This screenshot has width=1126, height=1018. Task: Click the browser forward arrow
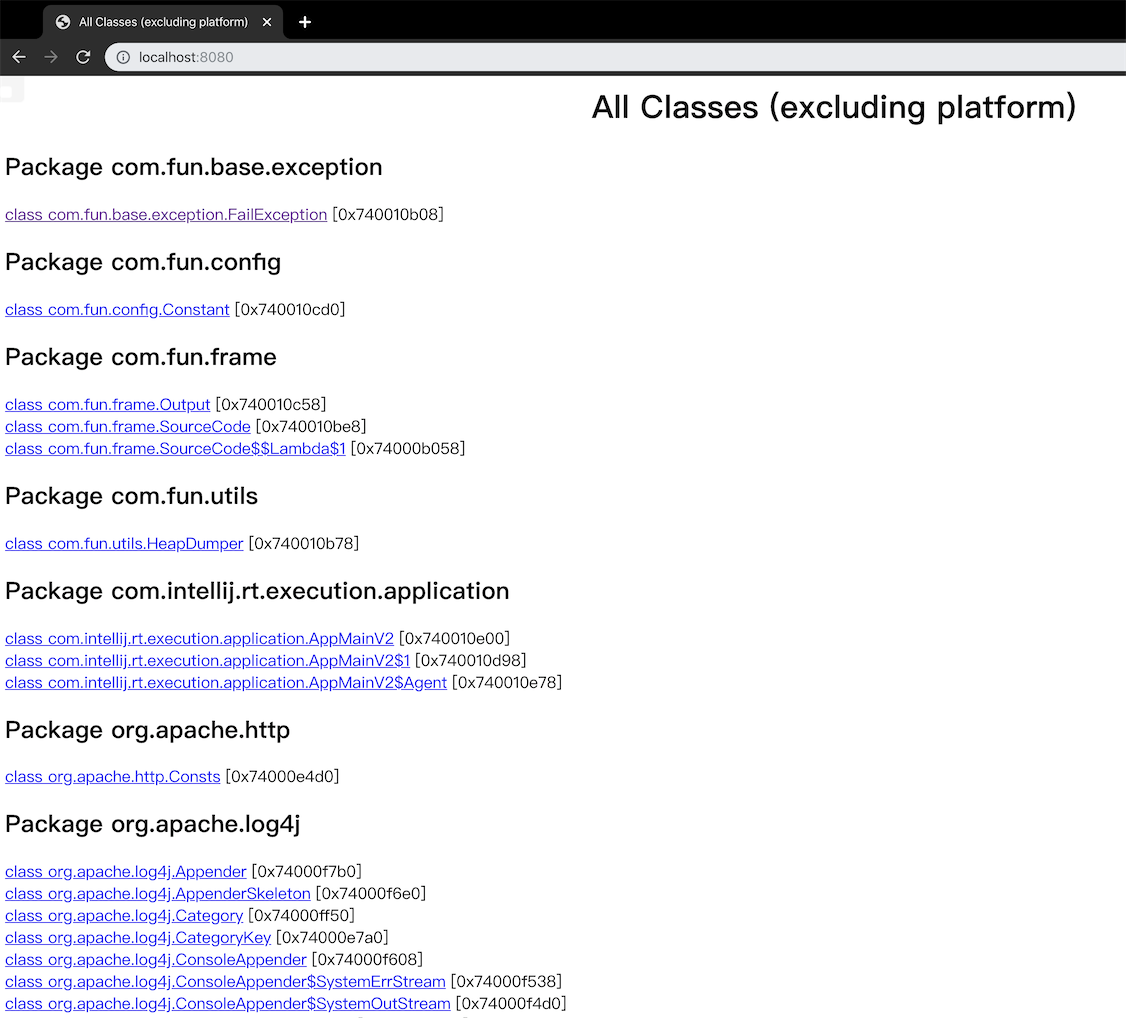tap(50, 57)
